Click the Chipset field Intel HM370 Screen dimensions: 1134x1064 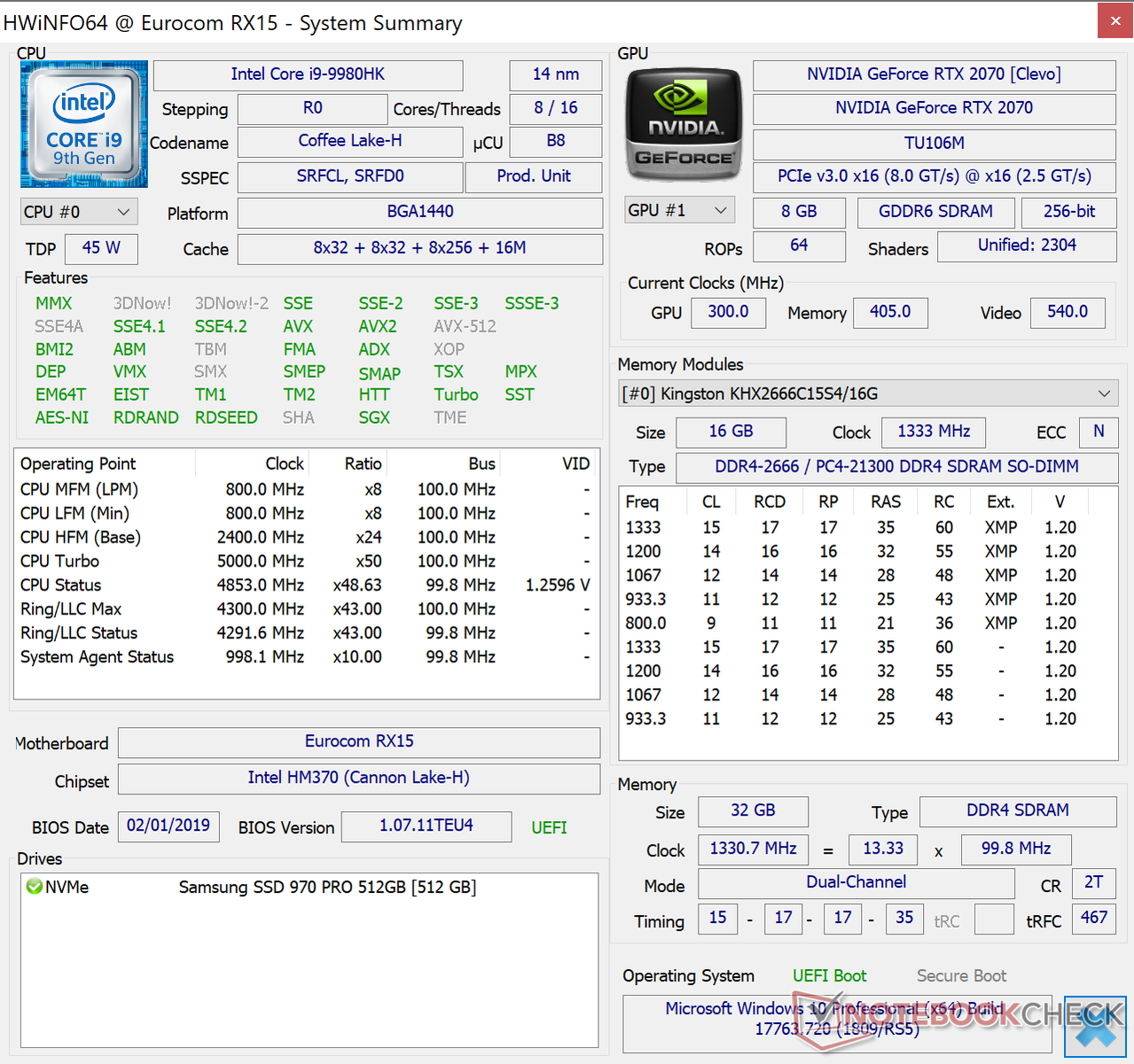[x=359, y=778]
